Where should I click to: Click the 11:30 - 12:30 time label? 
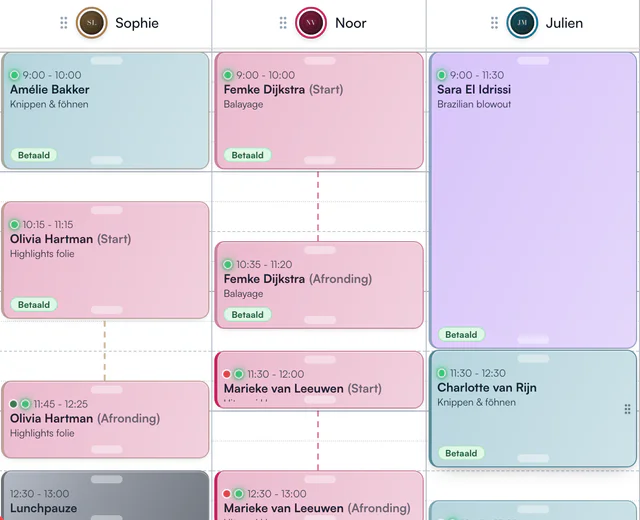pyautogui.click(x=478, y=373)
